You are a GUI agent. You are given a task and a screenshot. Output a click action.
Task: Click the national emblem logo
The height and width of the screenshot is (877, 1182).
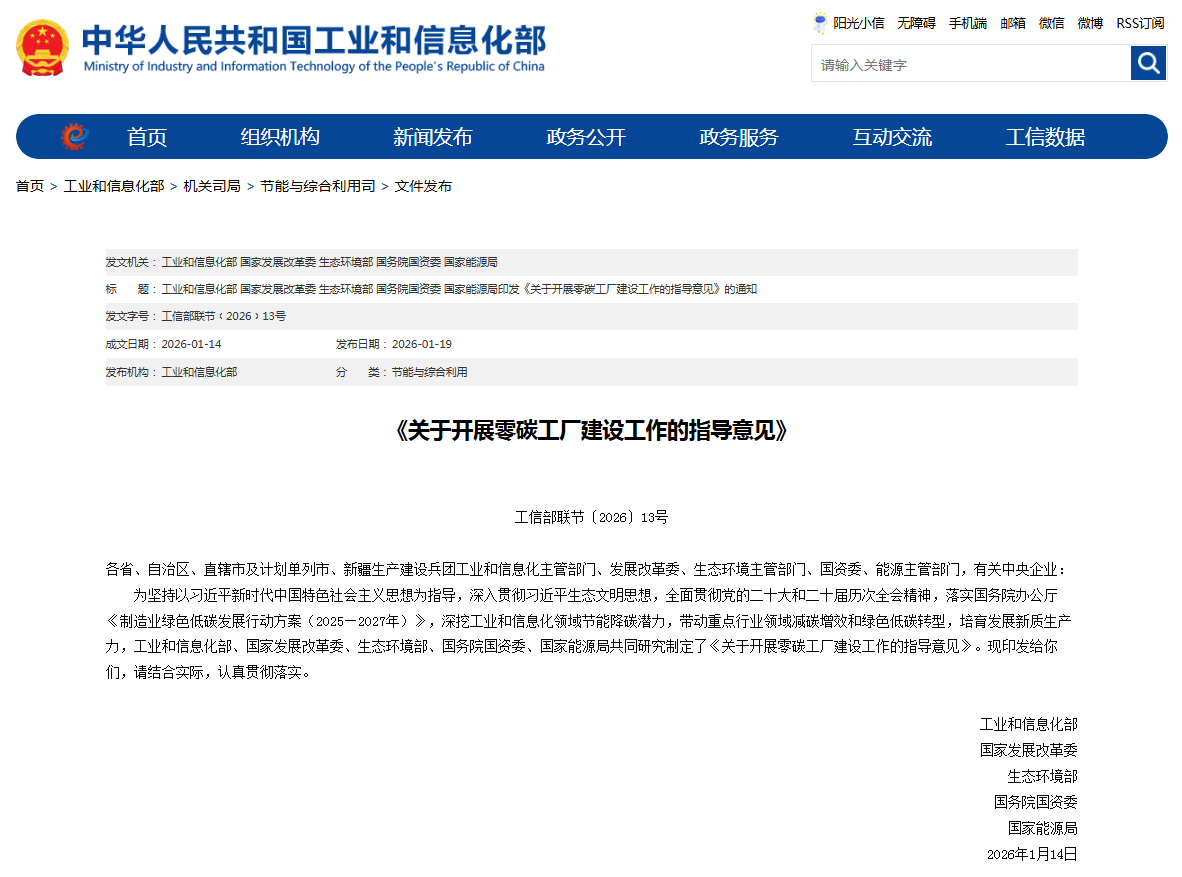[42, 46]
